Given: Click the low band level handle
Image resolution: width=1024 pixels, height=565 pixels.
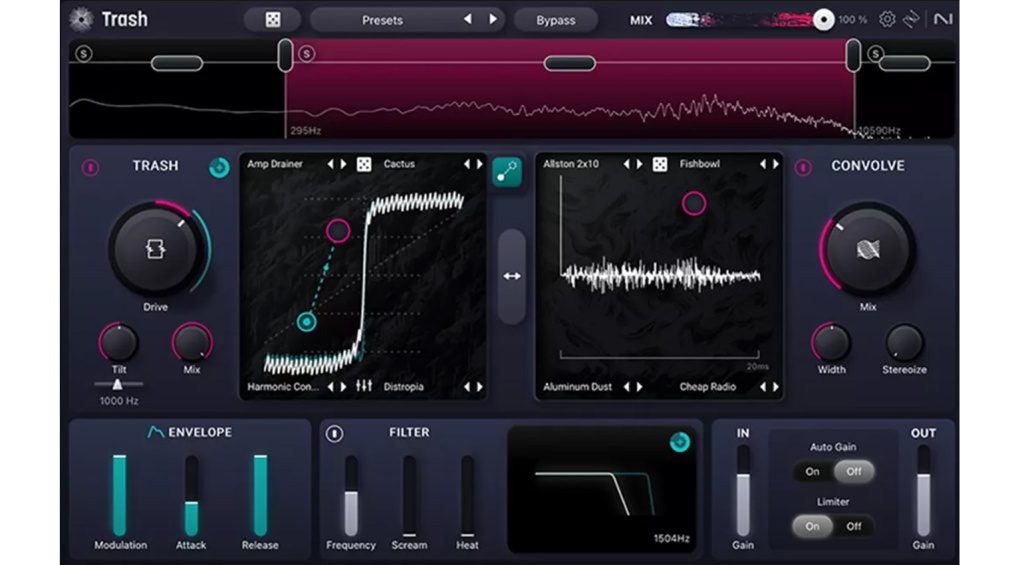Looking at the screenshot, I should pos(177,63).
